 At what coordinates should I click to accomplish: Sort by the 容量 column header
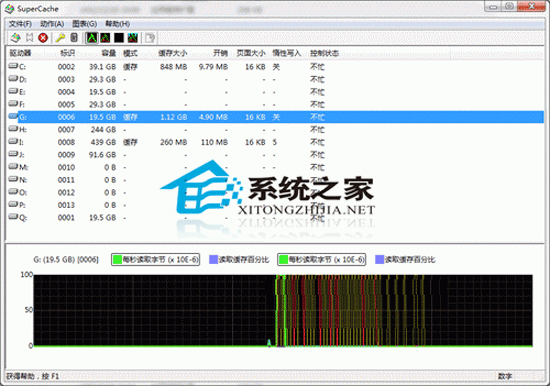coord(109,53)
